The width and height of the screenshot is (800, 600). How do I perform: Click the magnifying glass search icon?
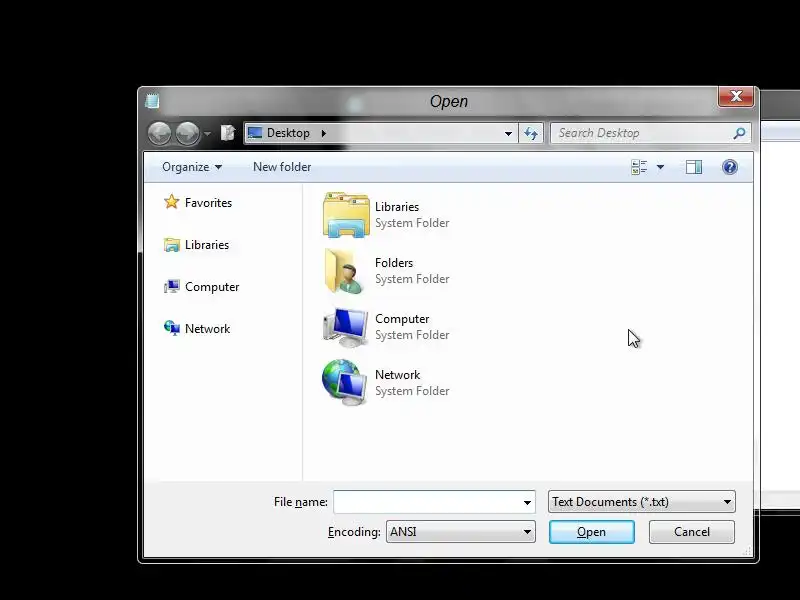(739, 133)
